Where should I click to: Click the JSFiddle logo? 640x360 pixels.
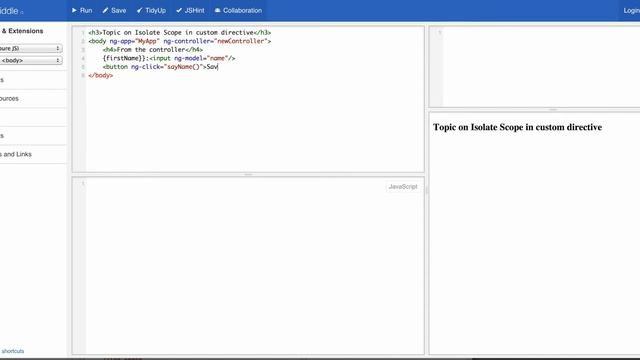(11, 11)
